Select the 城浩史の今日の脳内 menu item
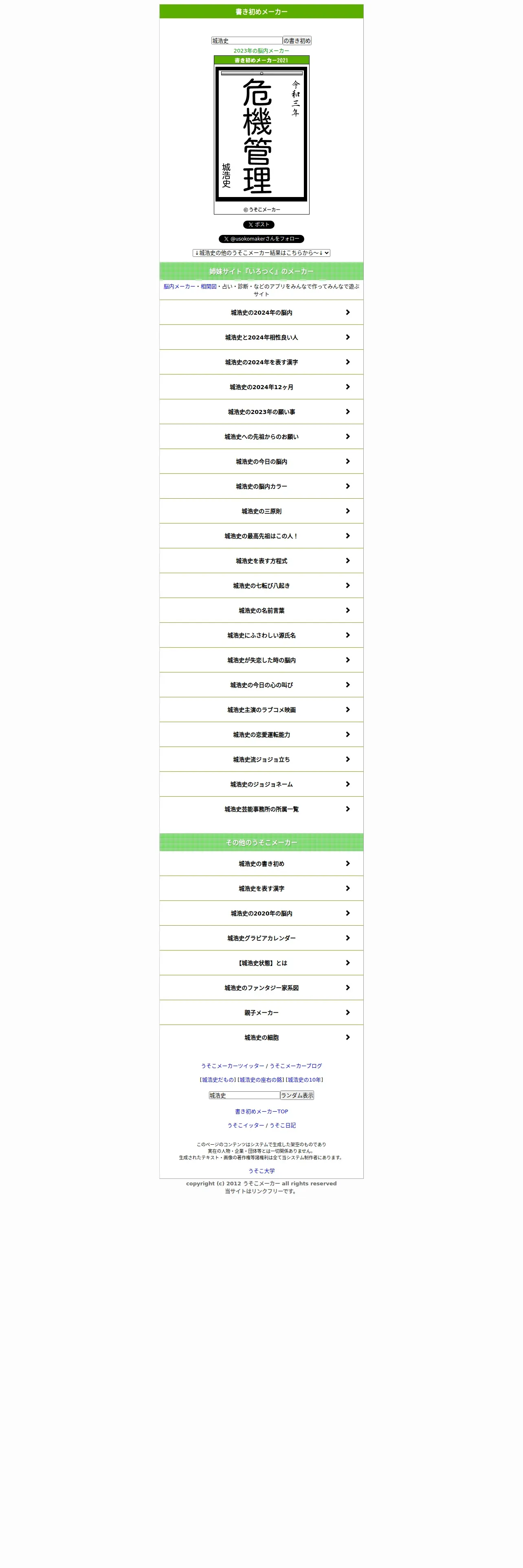523x1568 pixels. (x=261, y=461)
